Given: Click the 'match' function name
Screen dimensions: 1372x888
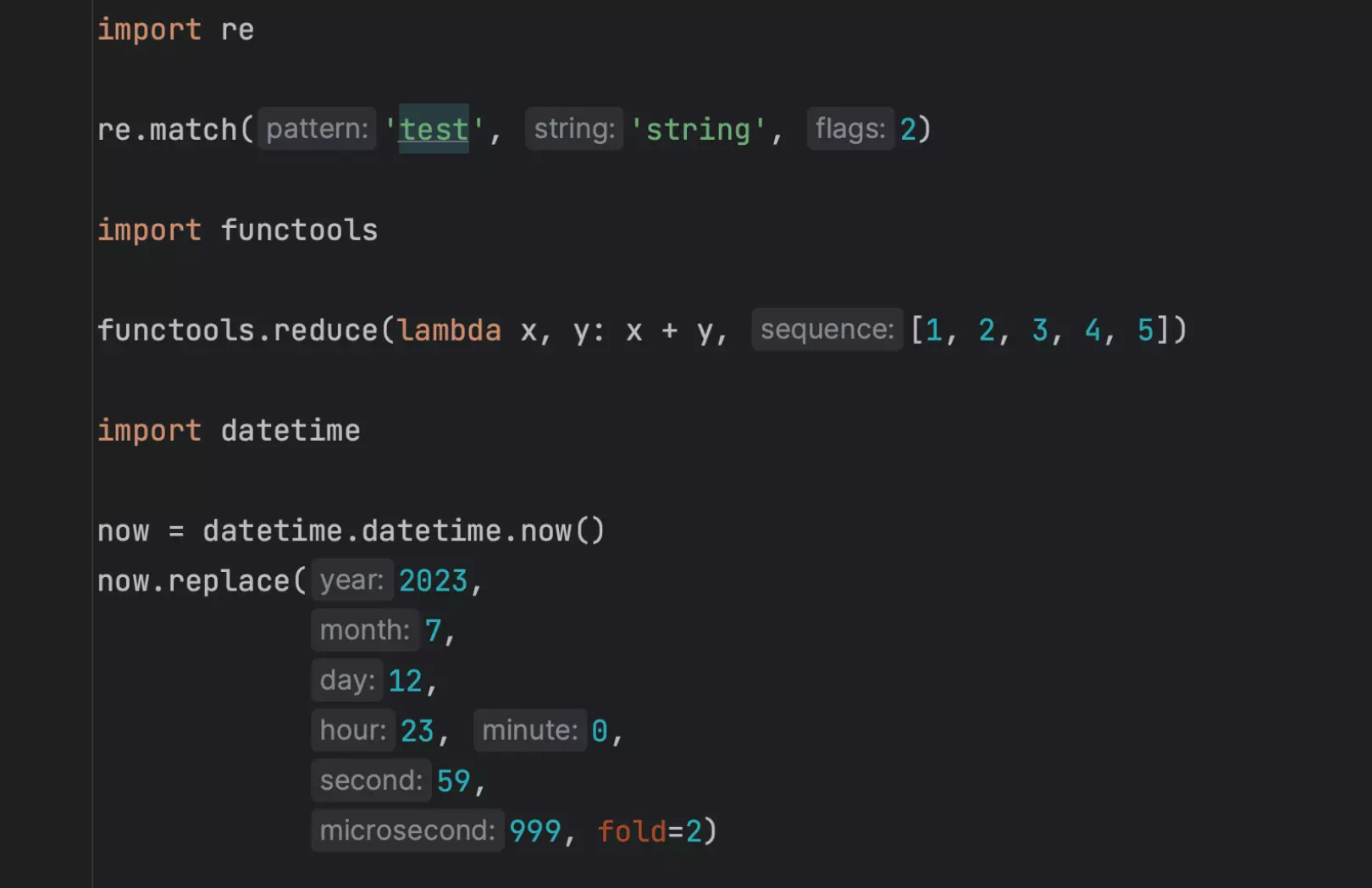Looking at the screenshot, I should point(193,130).
